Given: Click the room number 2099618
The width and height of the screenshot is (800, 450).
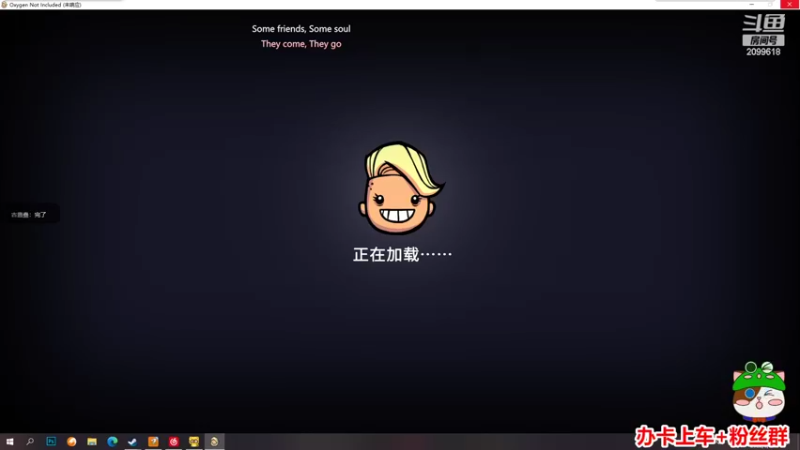Looking at the screenshot, I should coord(763,52).
